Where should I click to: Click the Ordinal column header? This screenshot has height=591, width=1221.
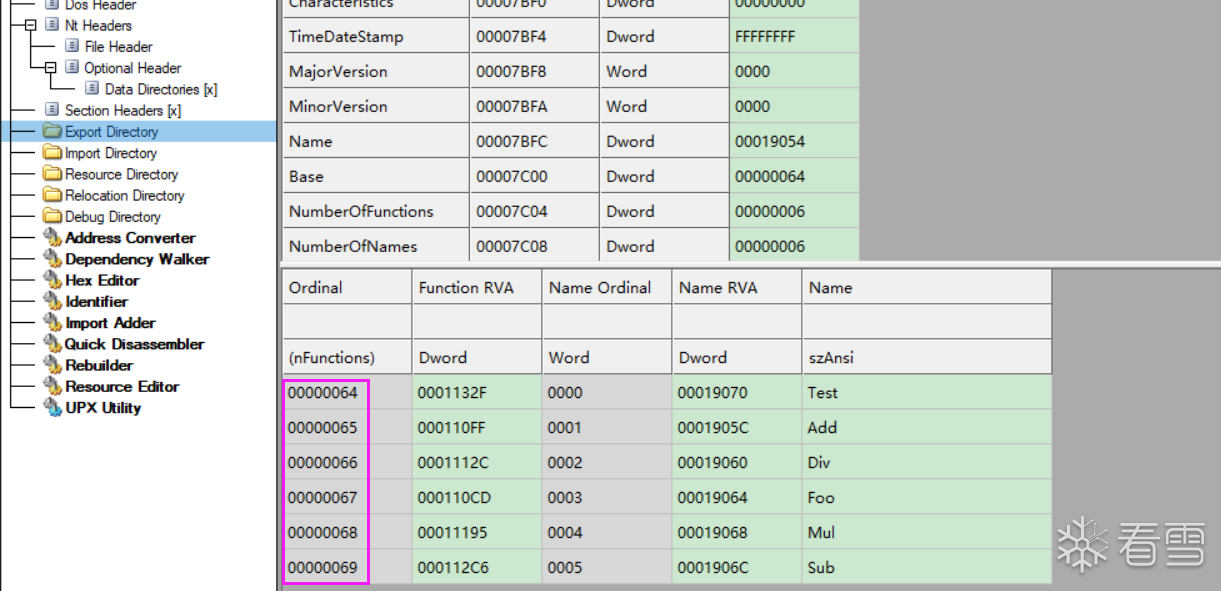pyautogui.click(x=347, y=287)
